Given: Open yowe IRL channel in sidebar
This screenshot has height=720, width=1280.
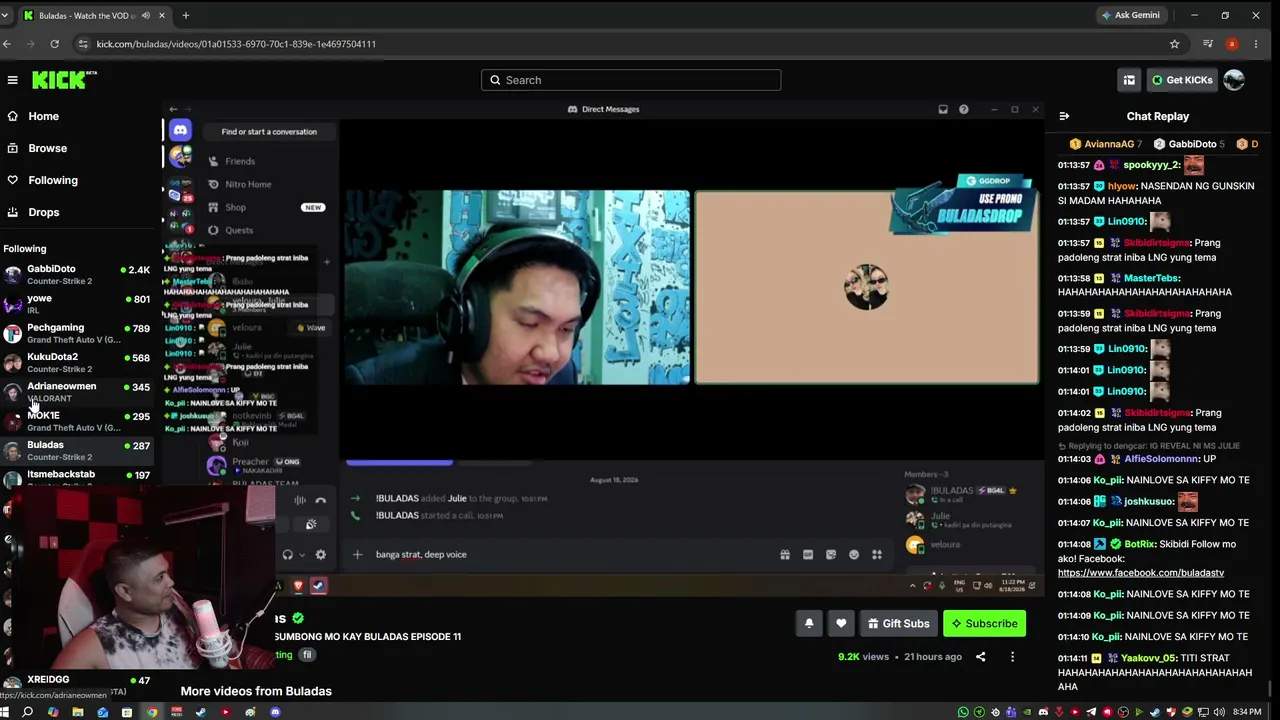Looking at the screenshot, I should click(78, 303).
